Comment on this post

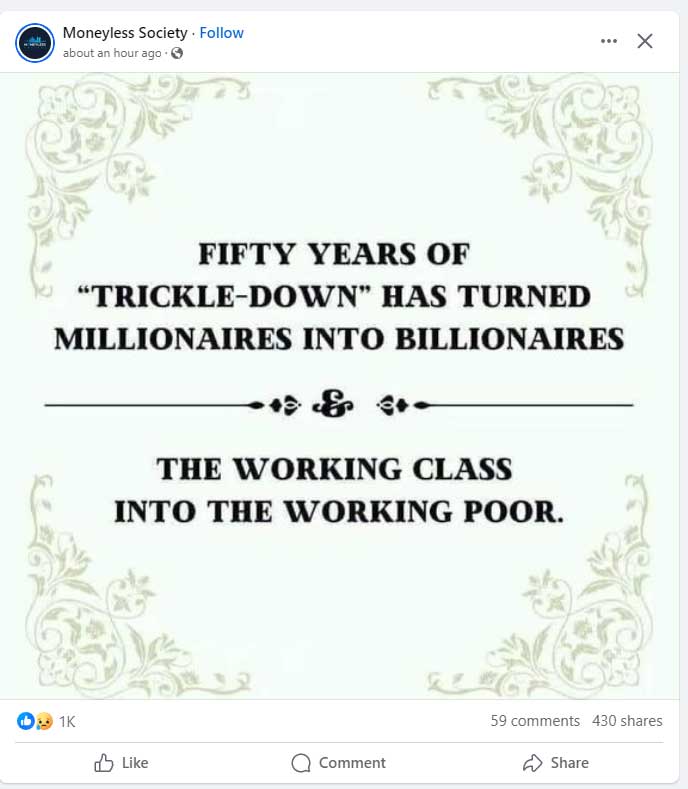pos(339,763)
